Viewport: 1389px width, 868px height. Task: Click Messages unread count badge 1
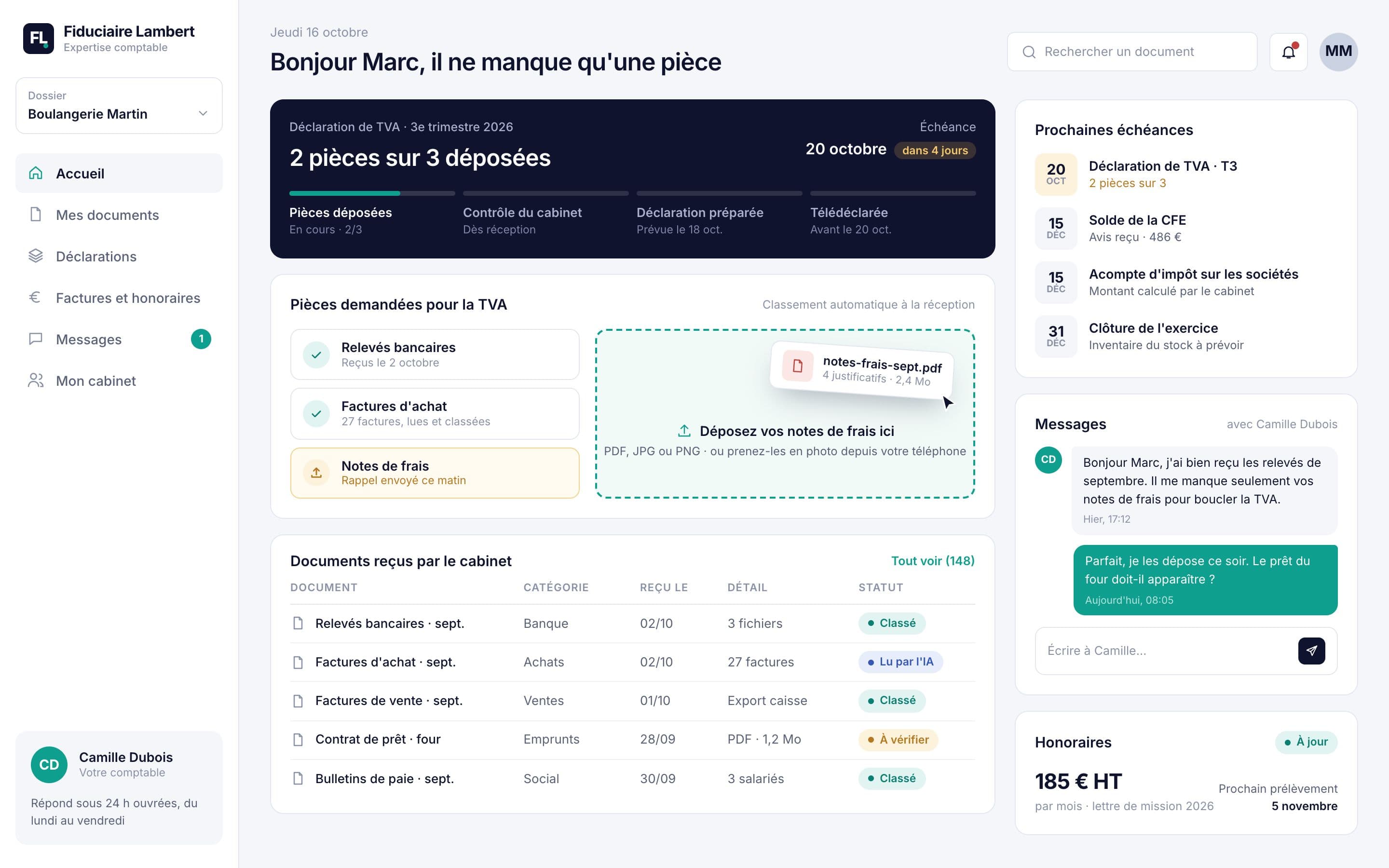[x=201, y=339]
